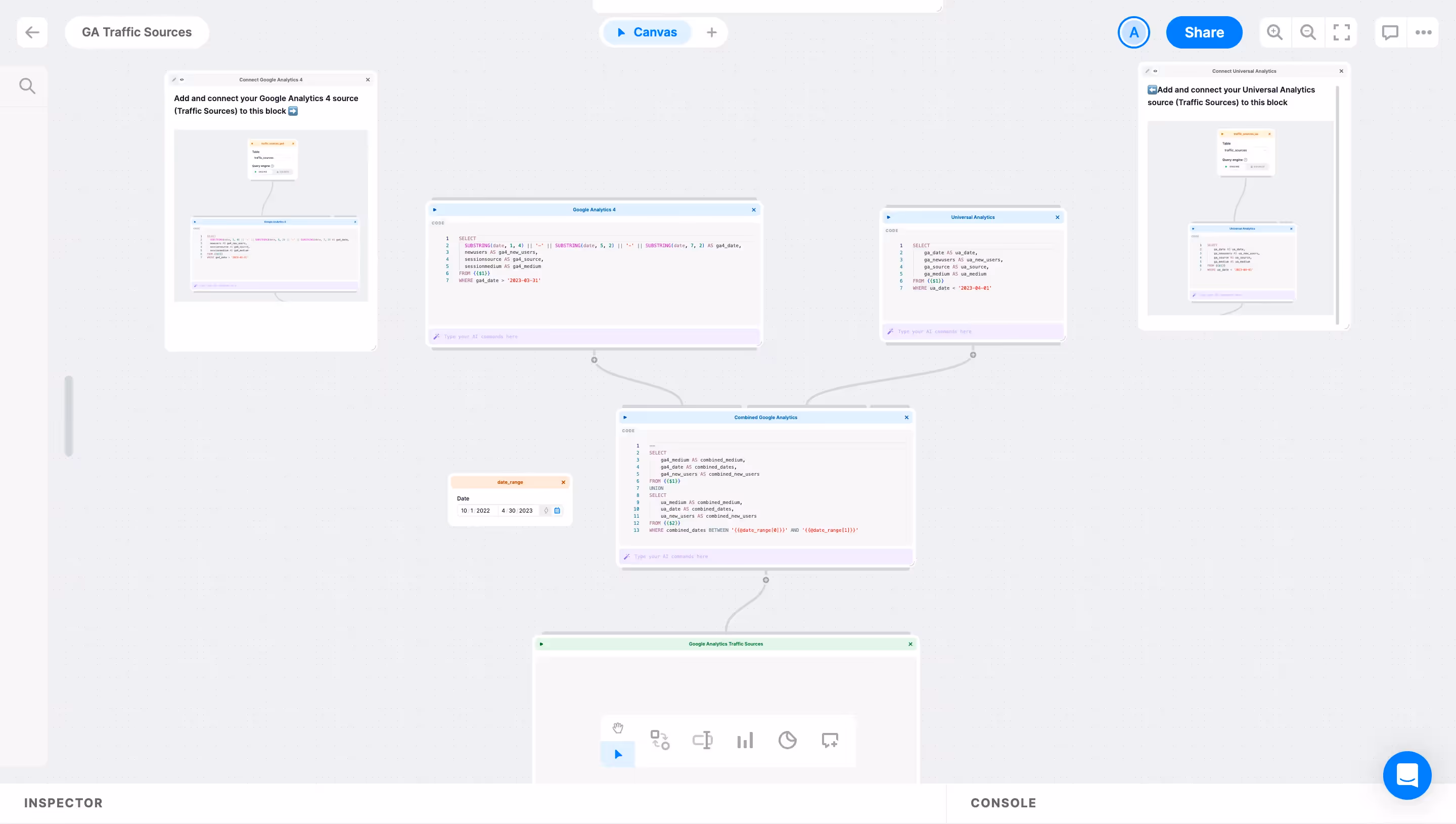Add a transform block from toolbar
The height and width of the screenshot is (824, 1456).
click(660, 740)
